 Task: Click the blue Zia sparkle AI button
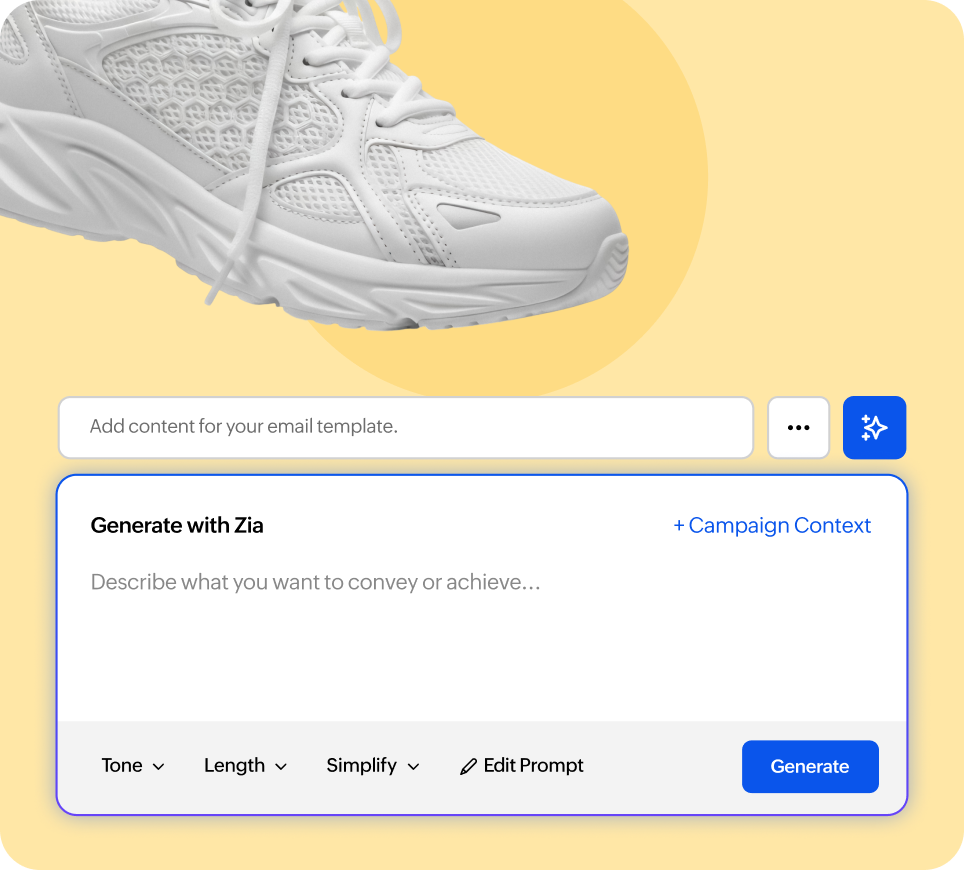point(874,427)
